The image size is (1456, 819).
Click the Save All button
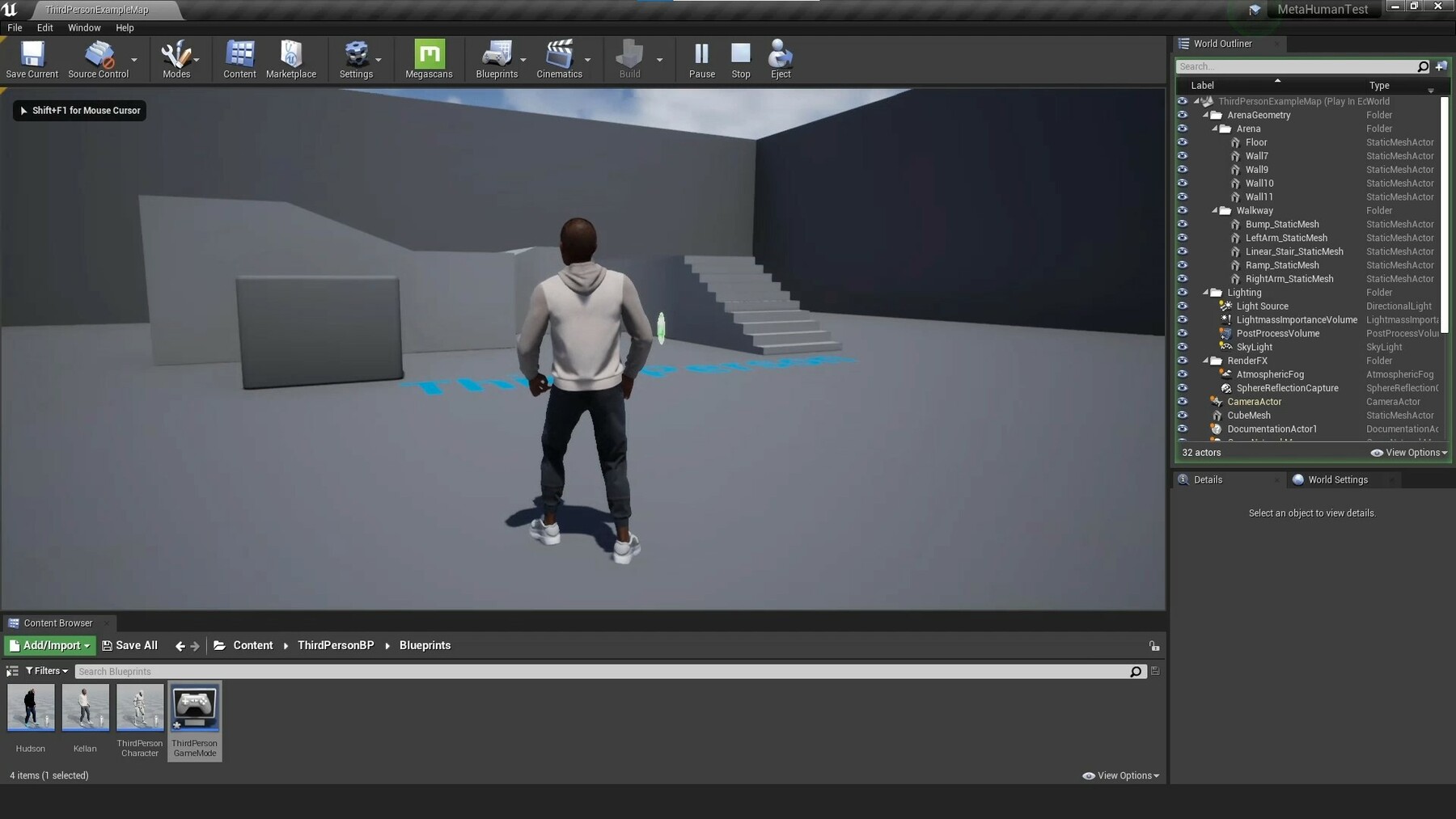136,645
